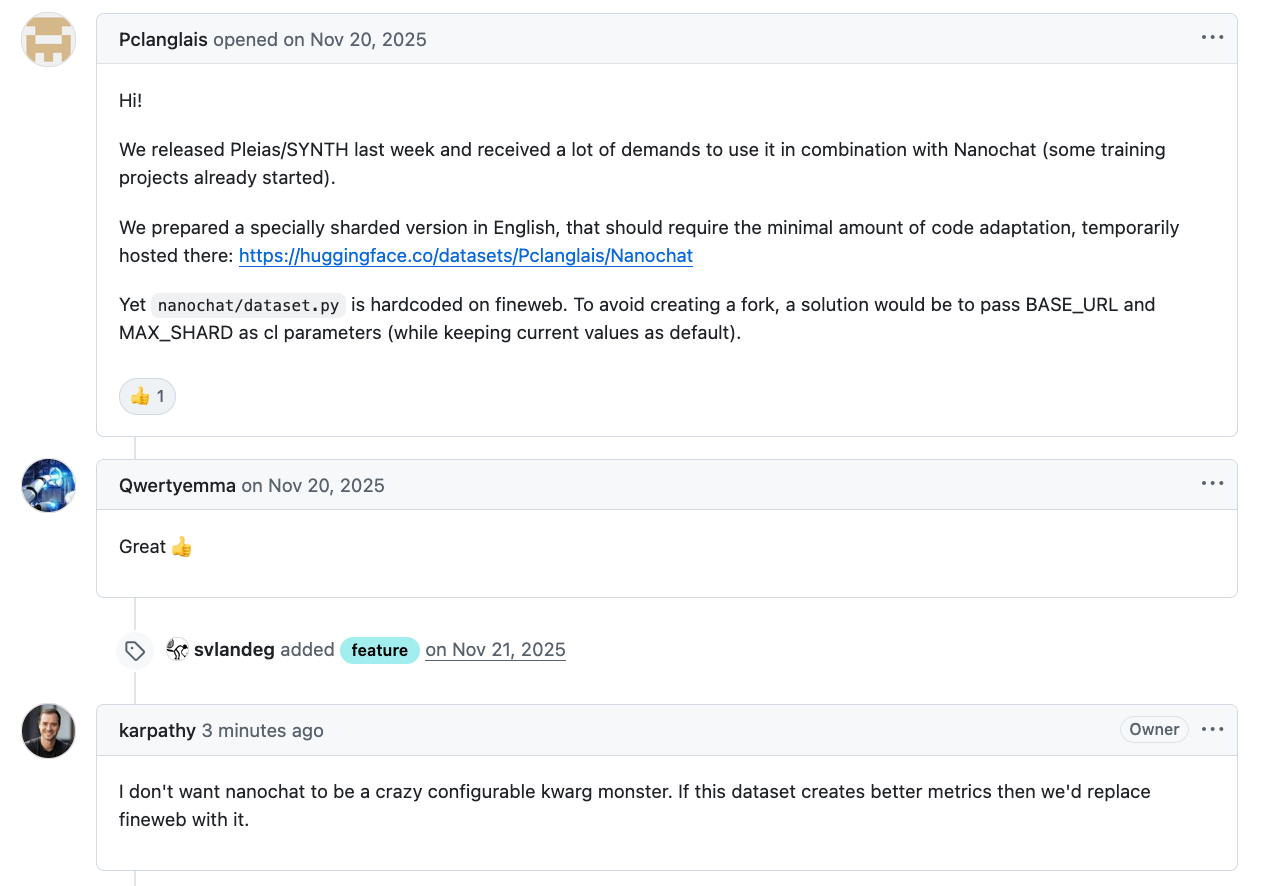This screenshot has width=1270, height=886.
Task: Click svlandeg's small avatar icon
Action: pyautogui.click(x=178, y=650)
